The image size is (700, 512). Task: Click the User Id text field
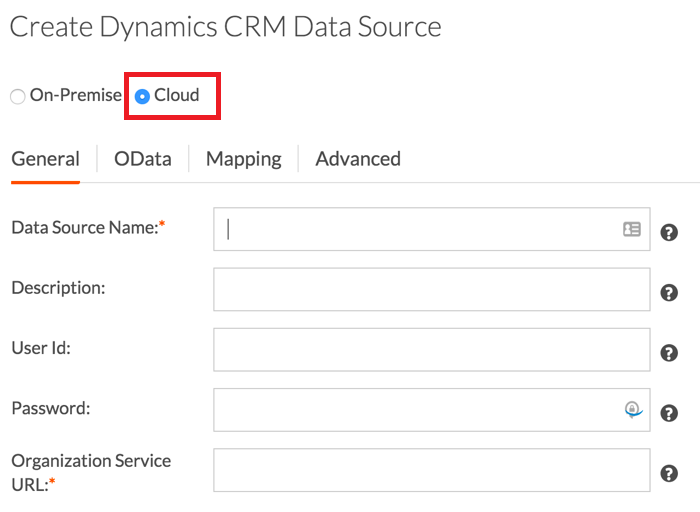coord(431,350)
